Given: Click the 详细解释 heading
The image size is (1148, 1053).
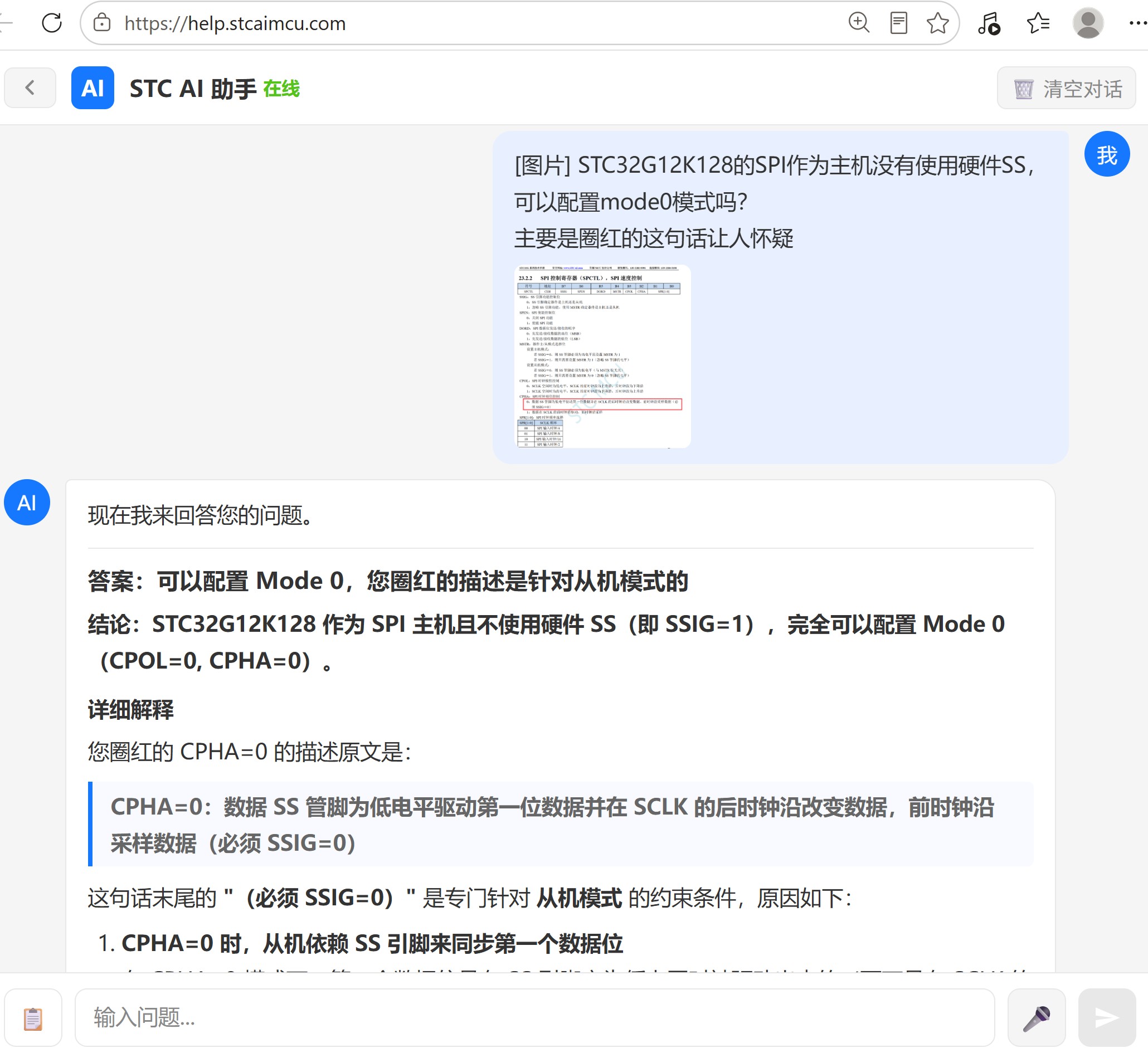Looking at the screenshot, I should (130, 709).
